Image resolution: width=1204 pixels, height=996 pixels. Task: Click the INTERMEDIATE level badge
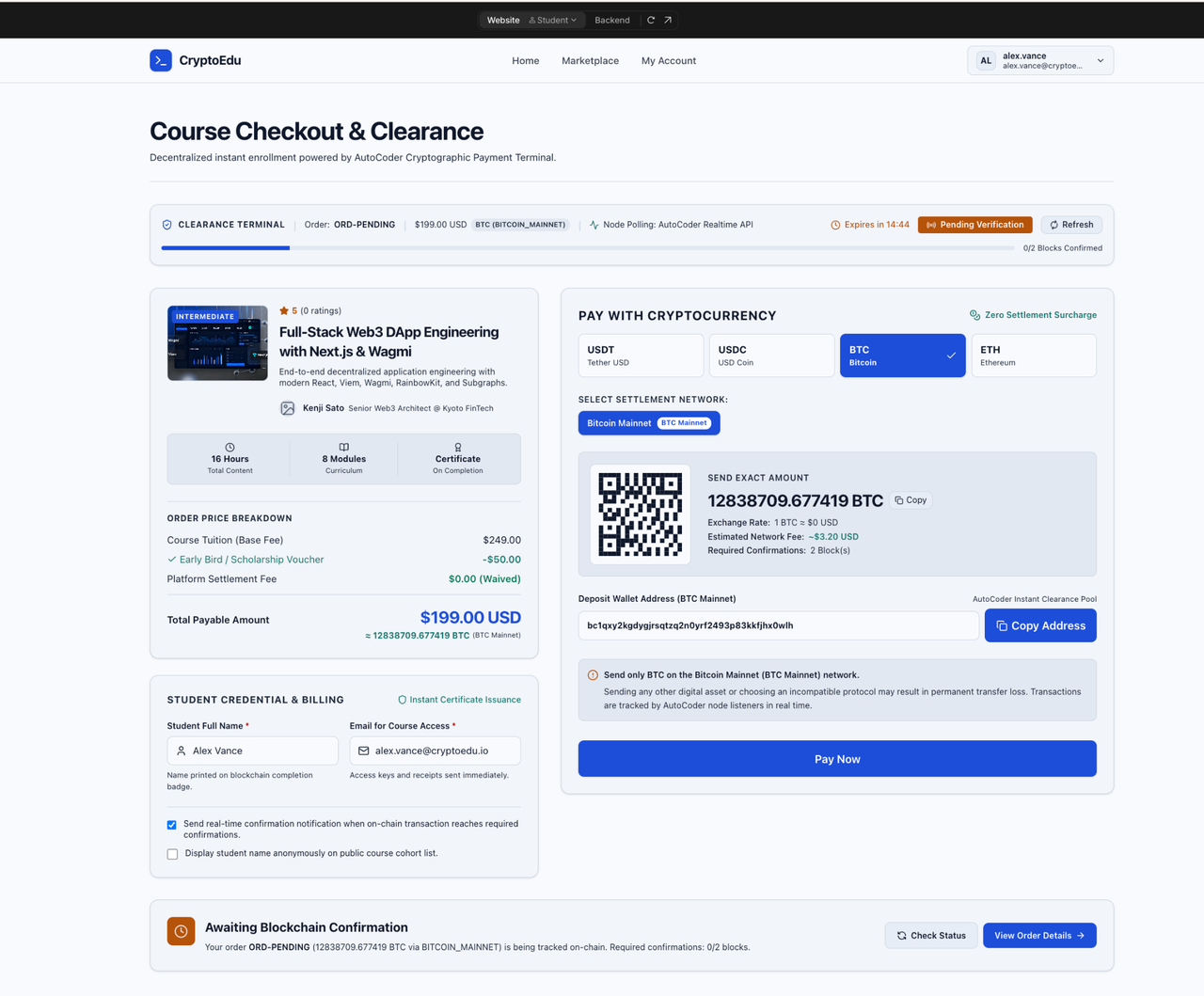pyautogui.click(x=205, y=317)
